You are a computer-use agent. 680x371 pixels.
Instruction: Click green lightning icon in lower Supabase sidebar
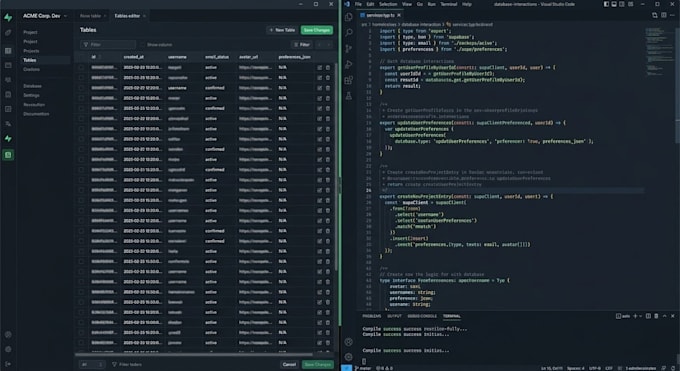click(x=8, y=138)
